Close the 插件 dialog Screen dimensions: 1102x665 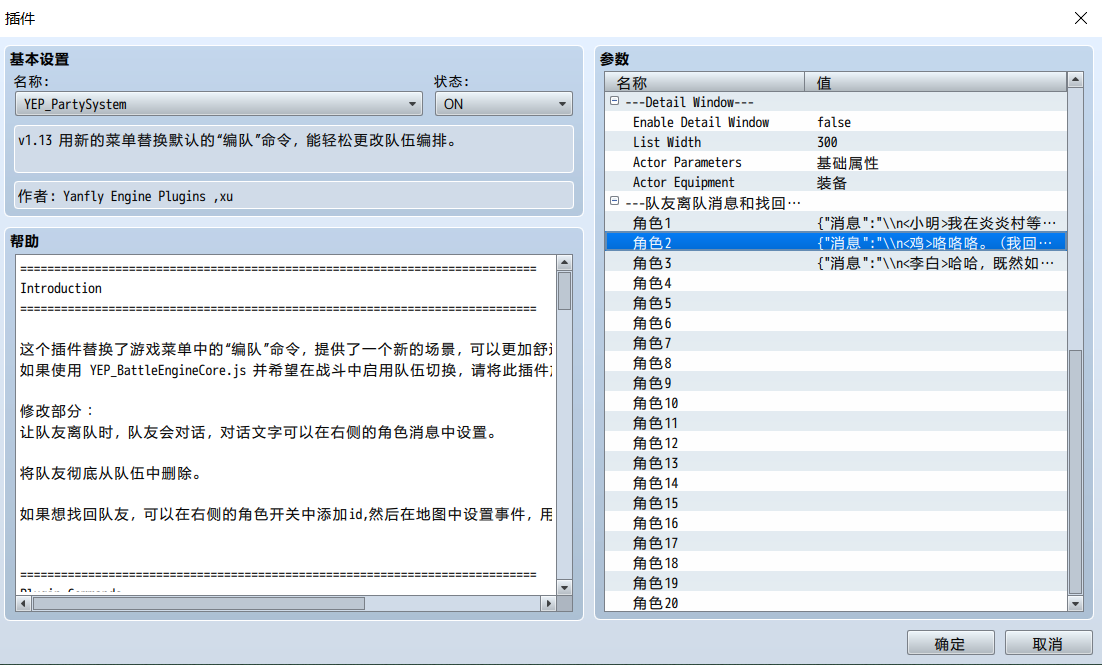point(1081,18)
